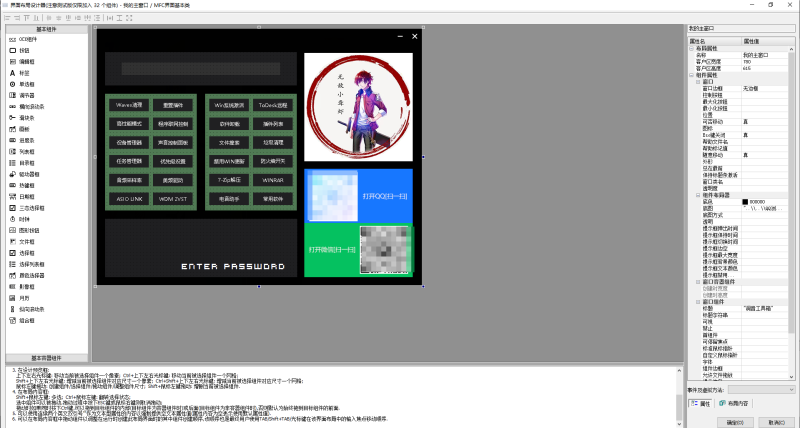Select the 热键框 hotkey box component
The image size is (800, 428).
[x=22, y=185]
